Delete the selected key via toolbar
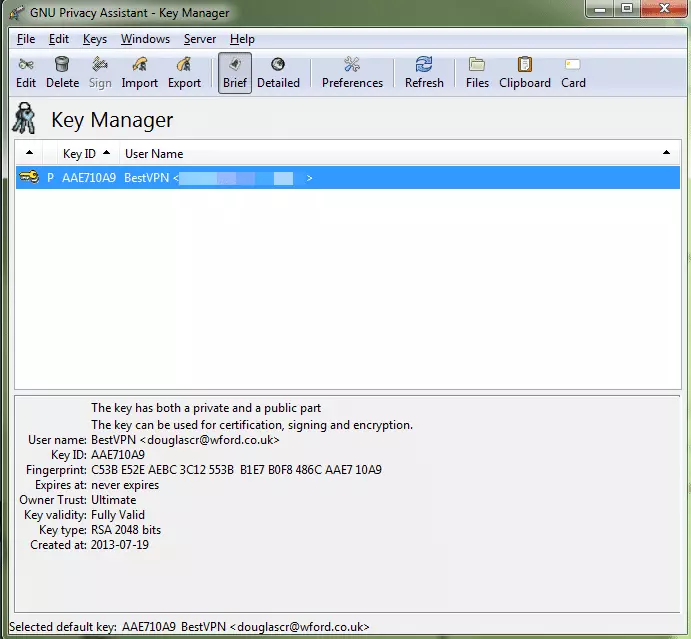 (x=62, y=72)
